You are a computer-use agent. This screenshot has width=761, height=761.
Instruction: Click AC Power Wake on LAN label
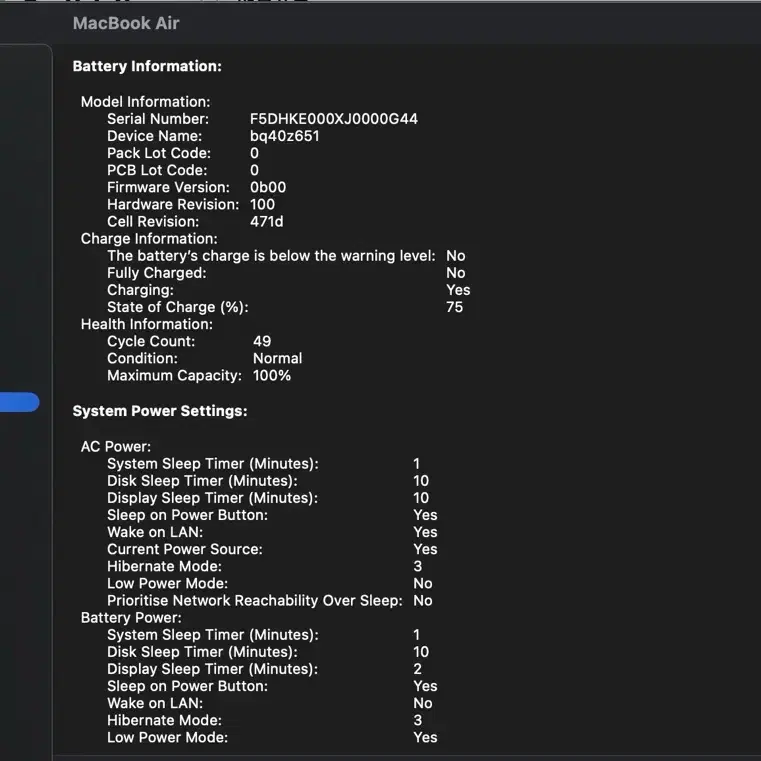pyautogui.click(x=155, y=532)
